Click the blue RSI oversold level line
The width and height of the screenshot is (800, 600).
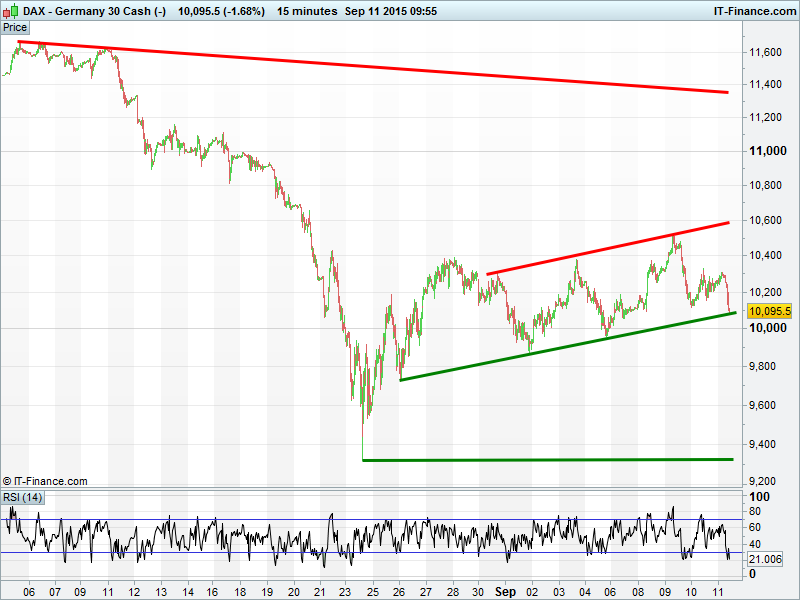[300, 552]
